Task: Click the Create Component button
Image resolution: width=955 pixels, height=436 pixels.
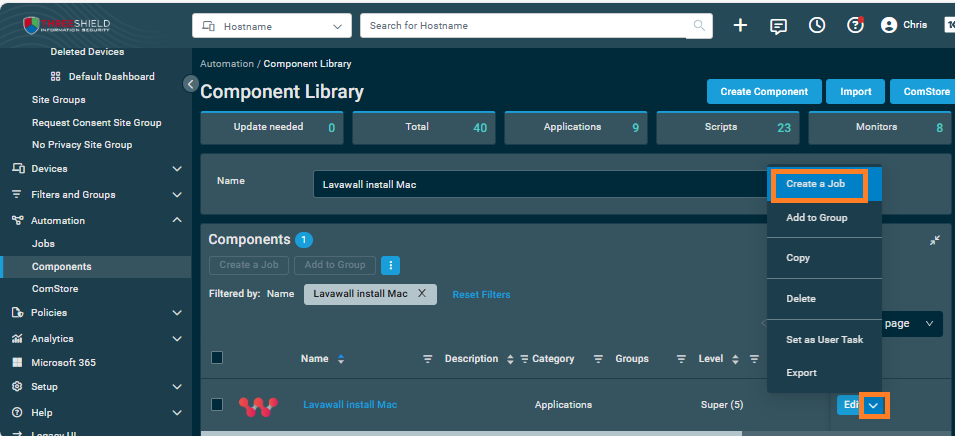Action: [x=764, y=91]
